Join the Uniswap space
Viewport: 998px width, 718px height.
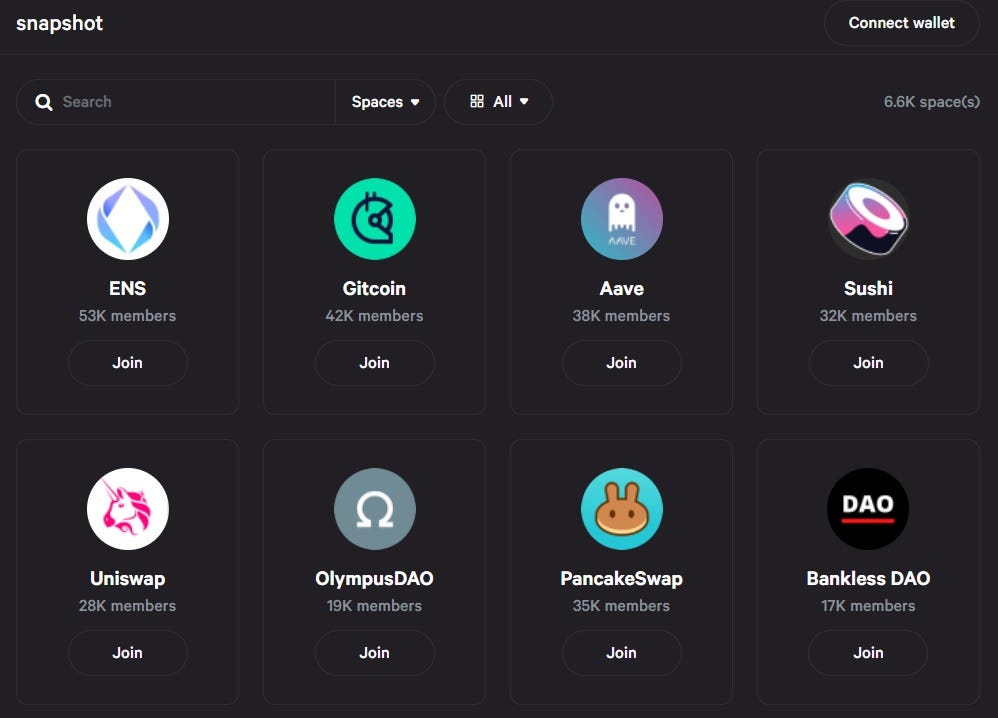(x=128, y=653)
